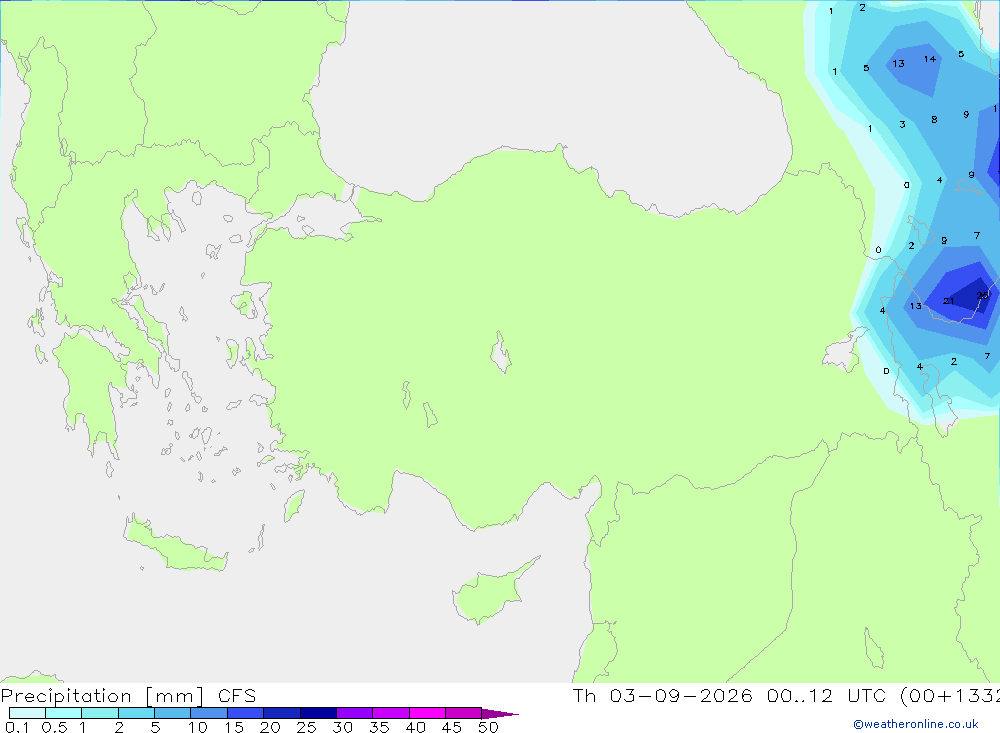Click the legend swatch between 20 and 25
Image resolution: width=1000 pixels, height=733 pixels.
point(282,713)
